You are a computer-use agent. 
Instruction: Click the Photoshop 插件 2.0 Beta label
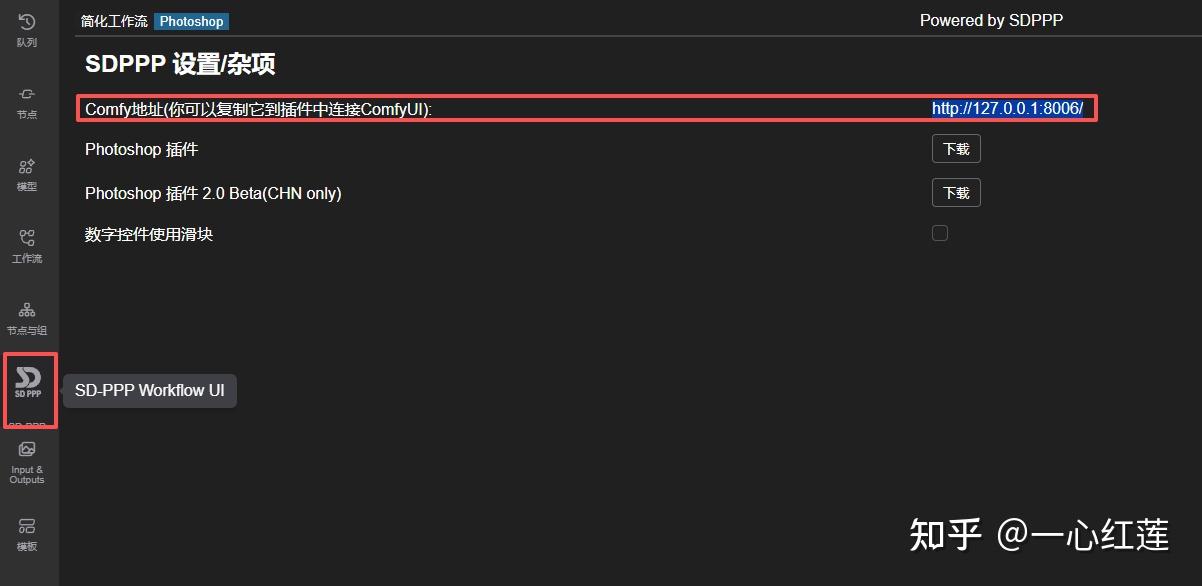point(213,193)
